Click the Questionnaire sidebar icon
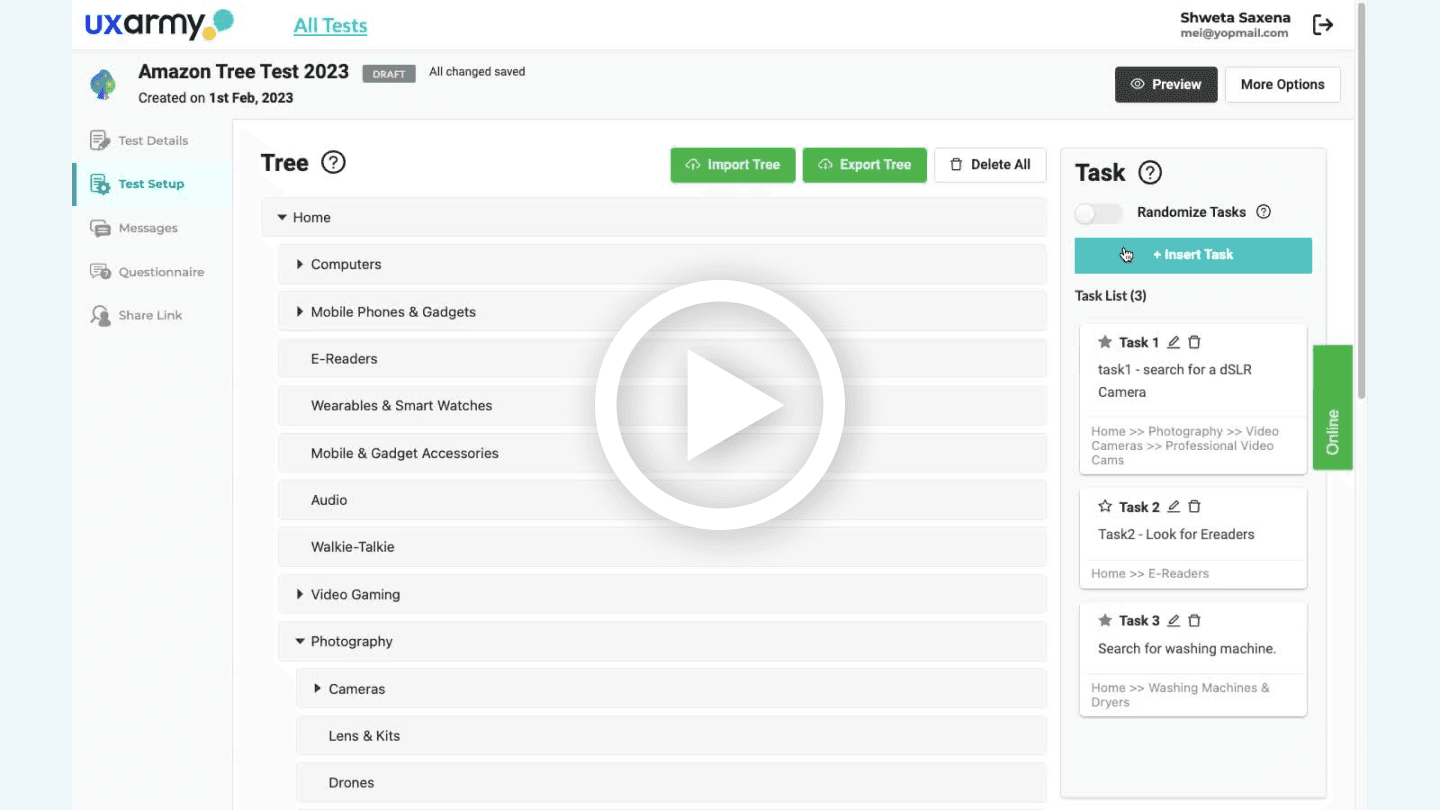This screenshot has height=810, width=1440. 100,271
